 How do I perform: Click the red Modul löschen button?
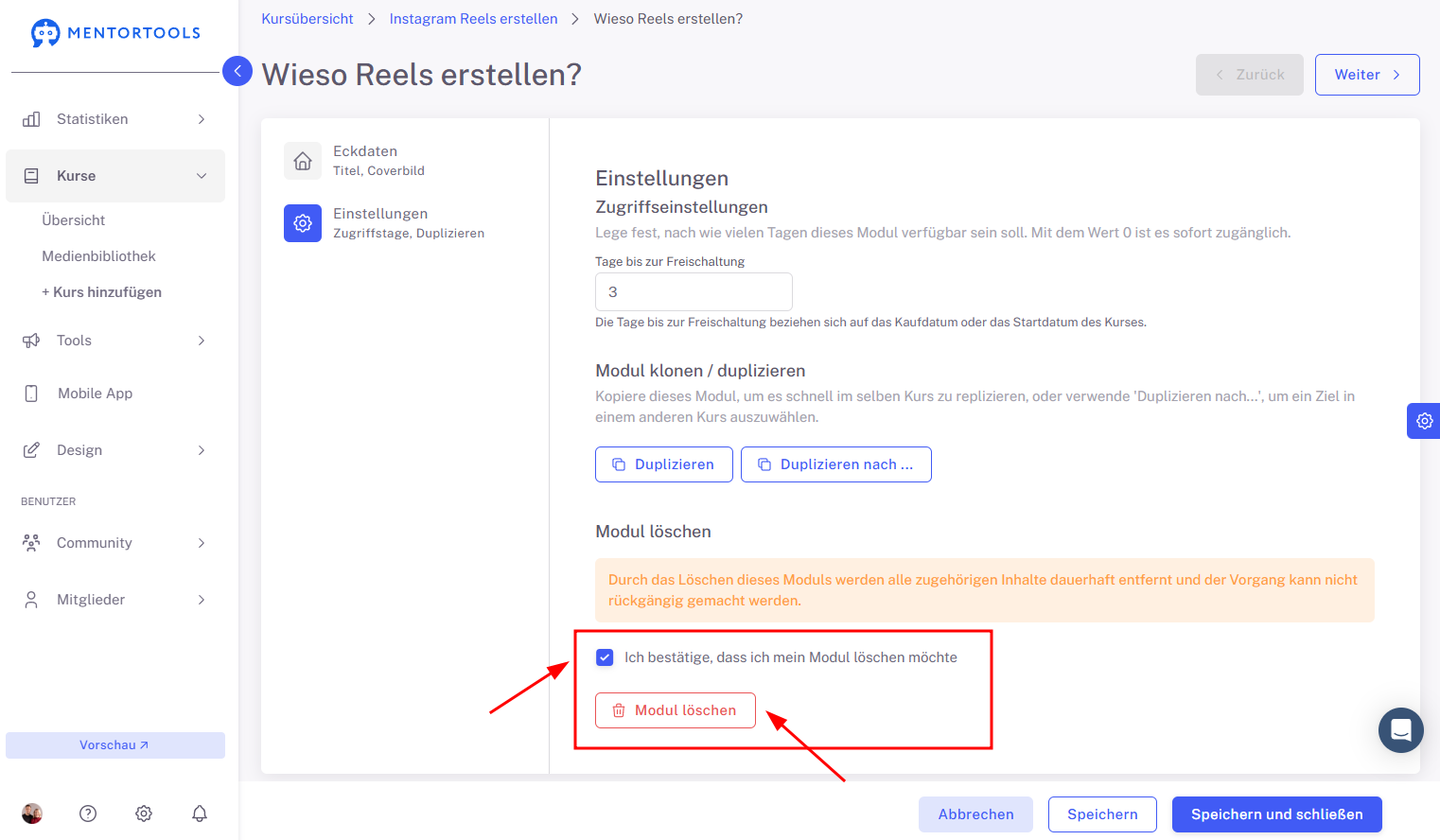(x=676, y=710)
